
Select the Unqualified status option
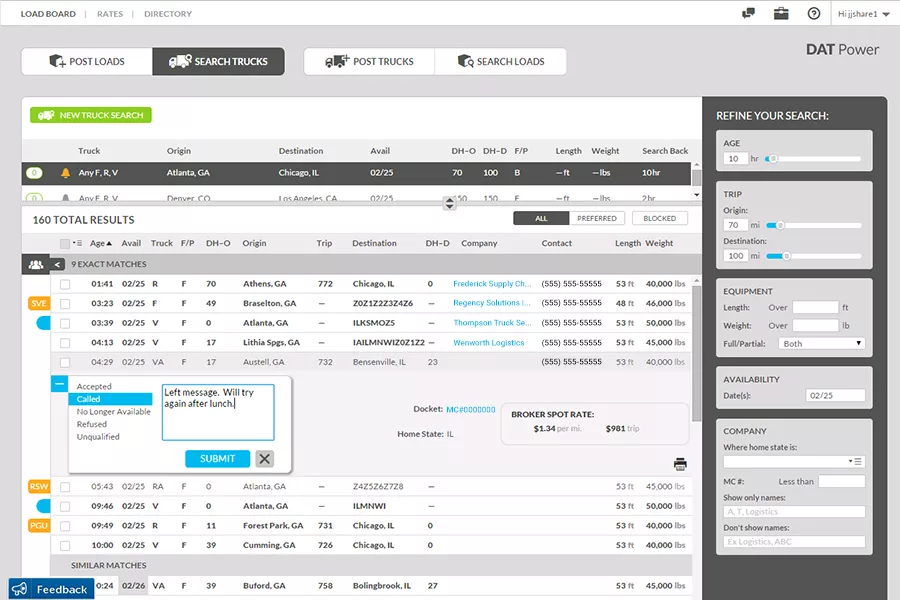(x=98, y=437)
